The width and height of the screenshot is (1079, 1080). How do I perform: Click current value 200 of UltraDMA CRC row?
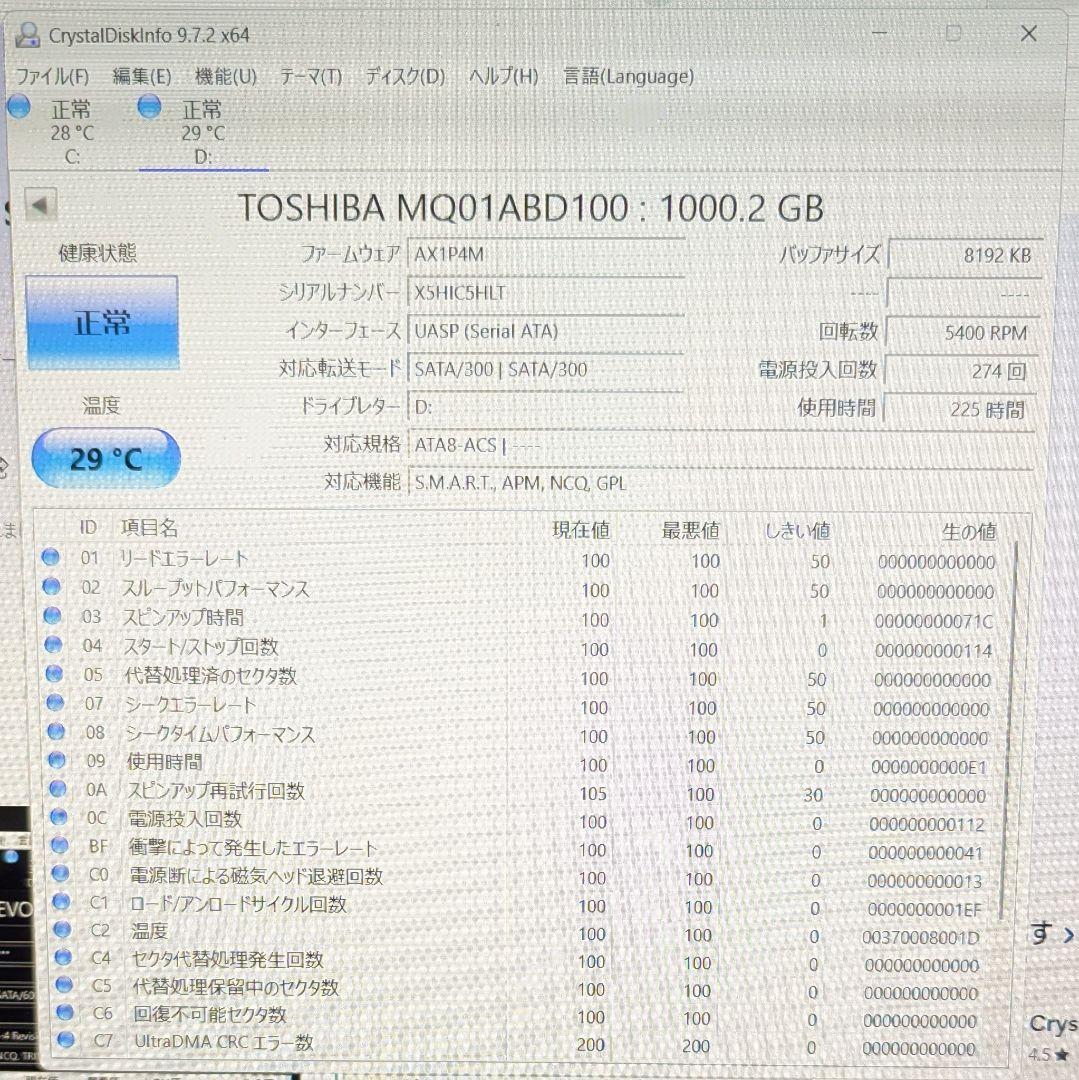pos(591,1046)
